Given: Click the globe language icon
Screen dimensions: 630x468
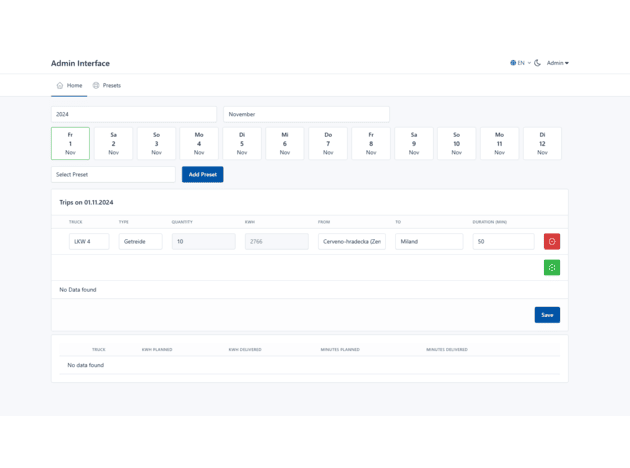Looking at the screenshot, I should [513, 63].
